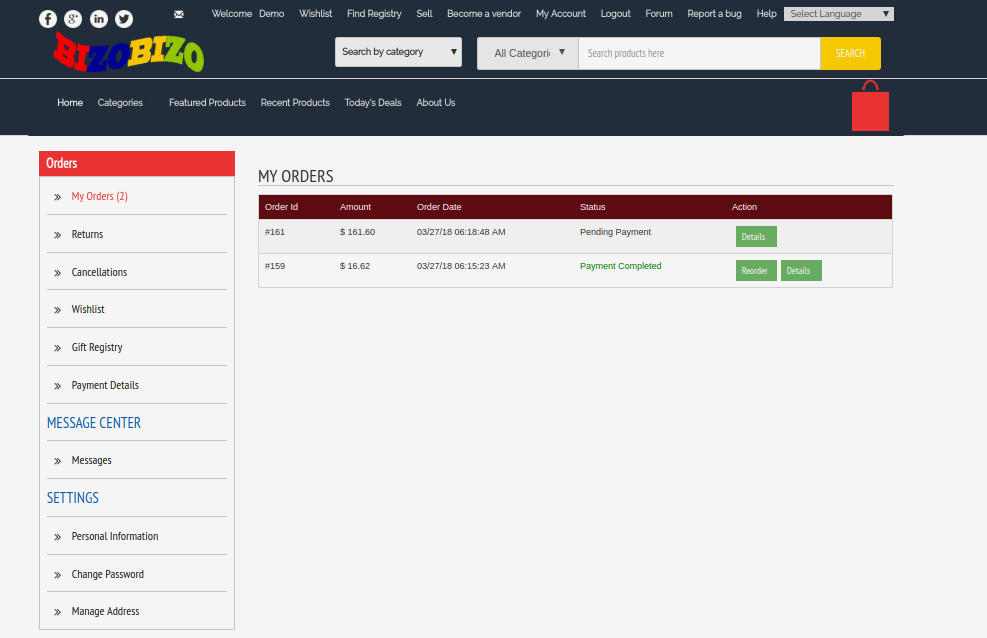987x638 pixels.
Task: Click the chevron icon beside Cancellations
Action: point(57,272)
